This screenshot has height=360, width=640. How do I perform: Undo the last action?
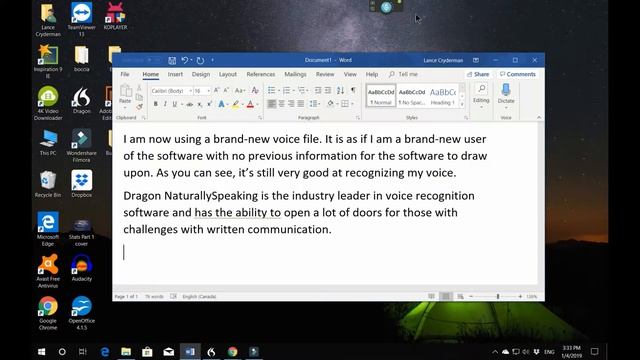184,60
